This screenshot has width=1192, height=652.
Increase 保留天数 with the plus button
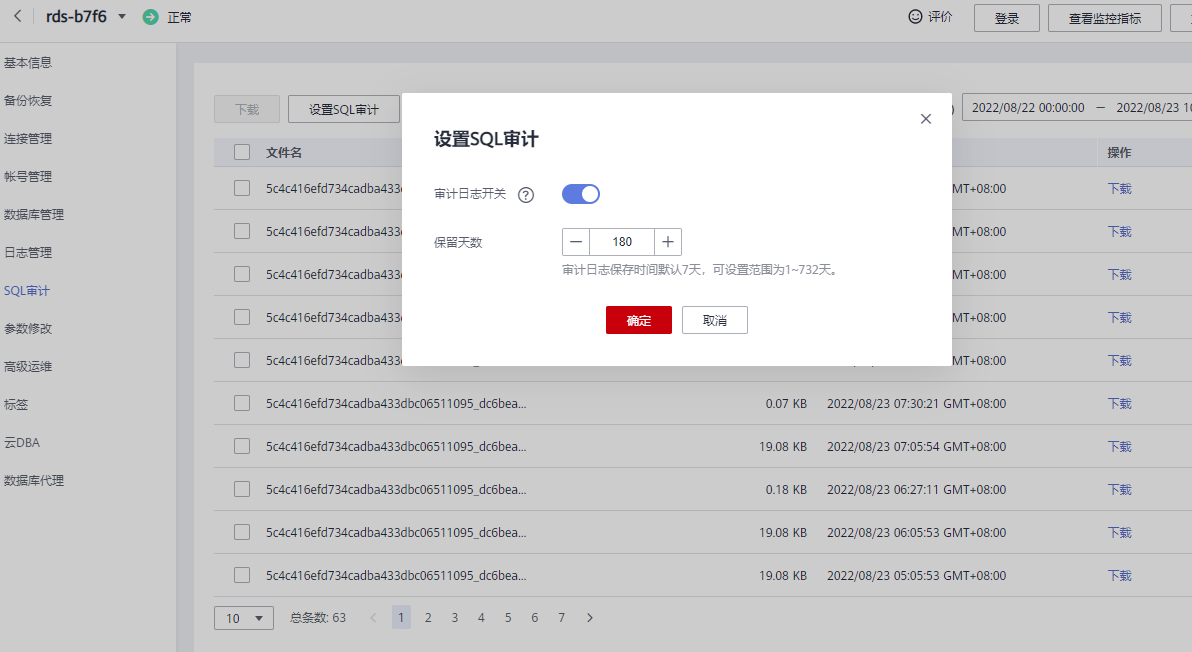(667, 242)
